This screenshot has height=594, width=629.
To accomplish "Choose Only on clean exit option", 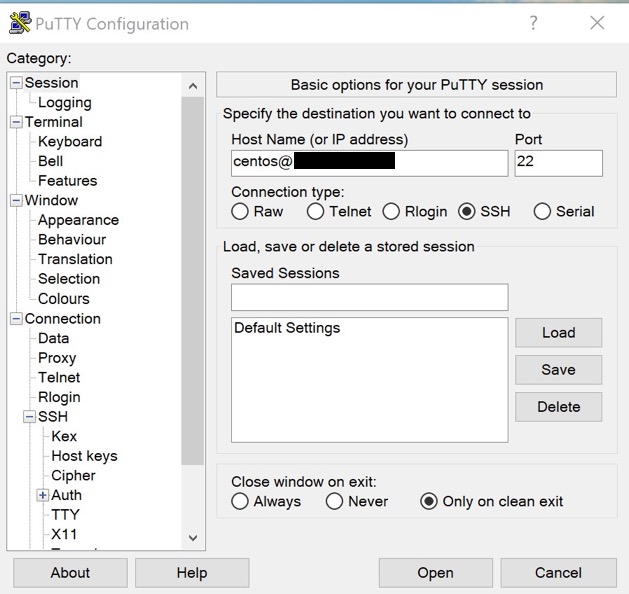I will (x=429, y=501).
